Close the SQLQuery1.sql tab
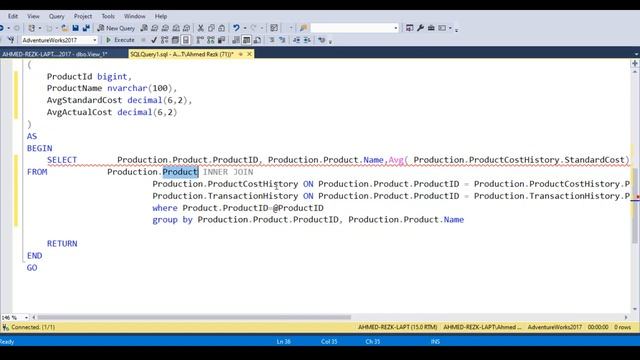Screen dimensions: 640x360 [249, 54]
